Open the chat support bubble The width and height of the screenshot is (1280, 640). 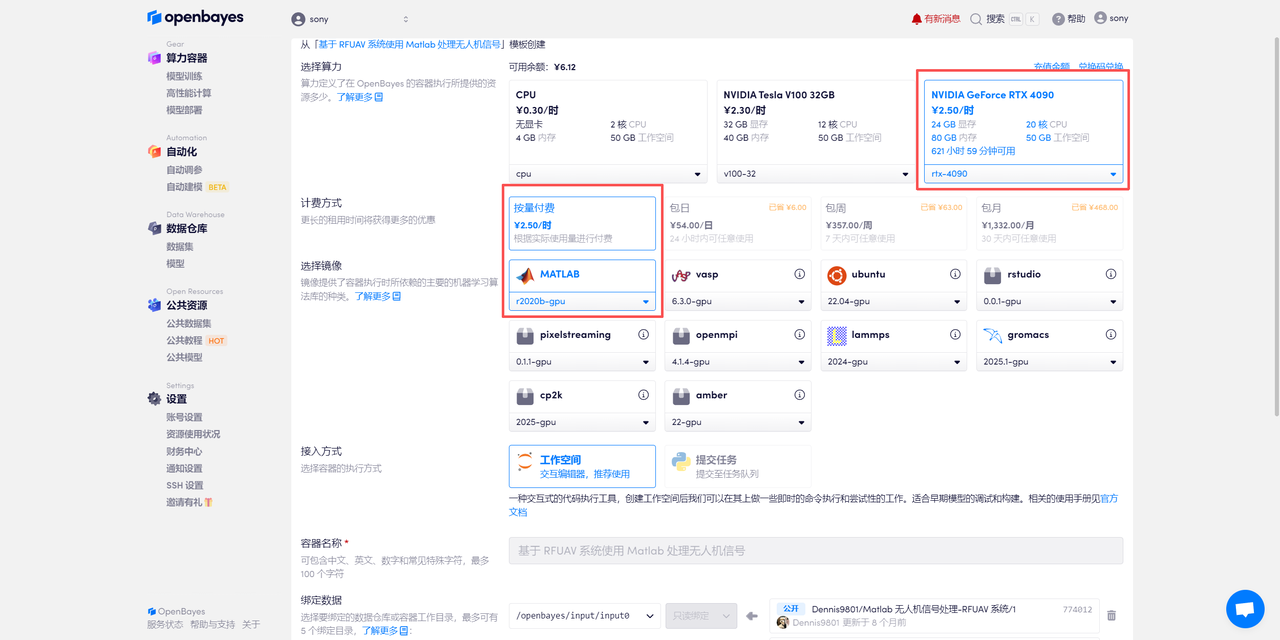point(1245,609)
